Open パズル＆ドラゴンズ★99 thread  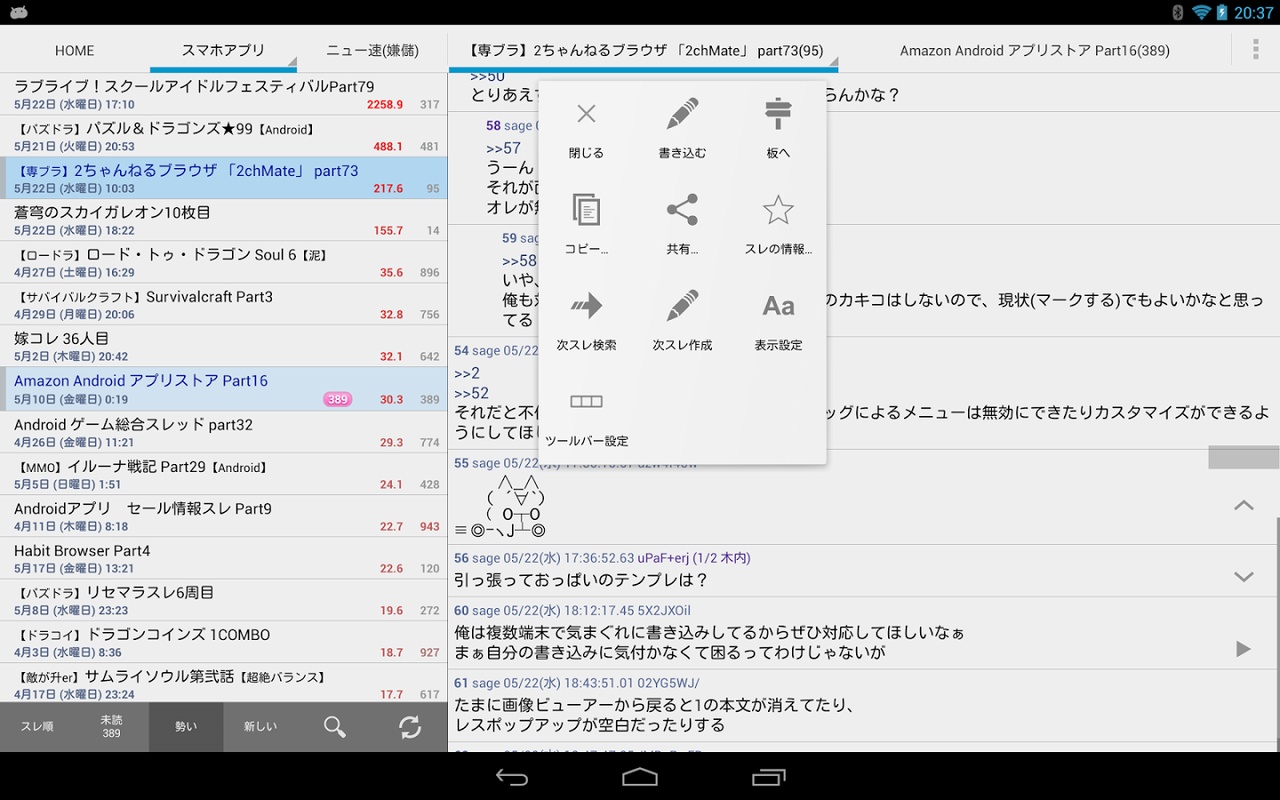224,136
